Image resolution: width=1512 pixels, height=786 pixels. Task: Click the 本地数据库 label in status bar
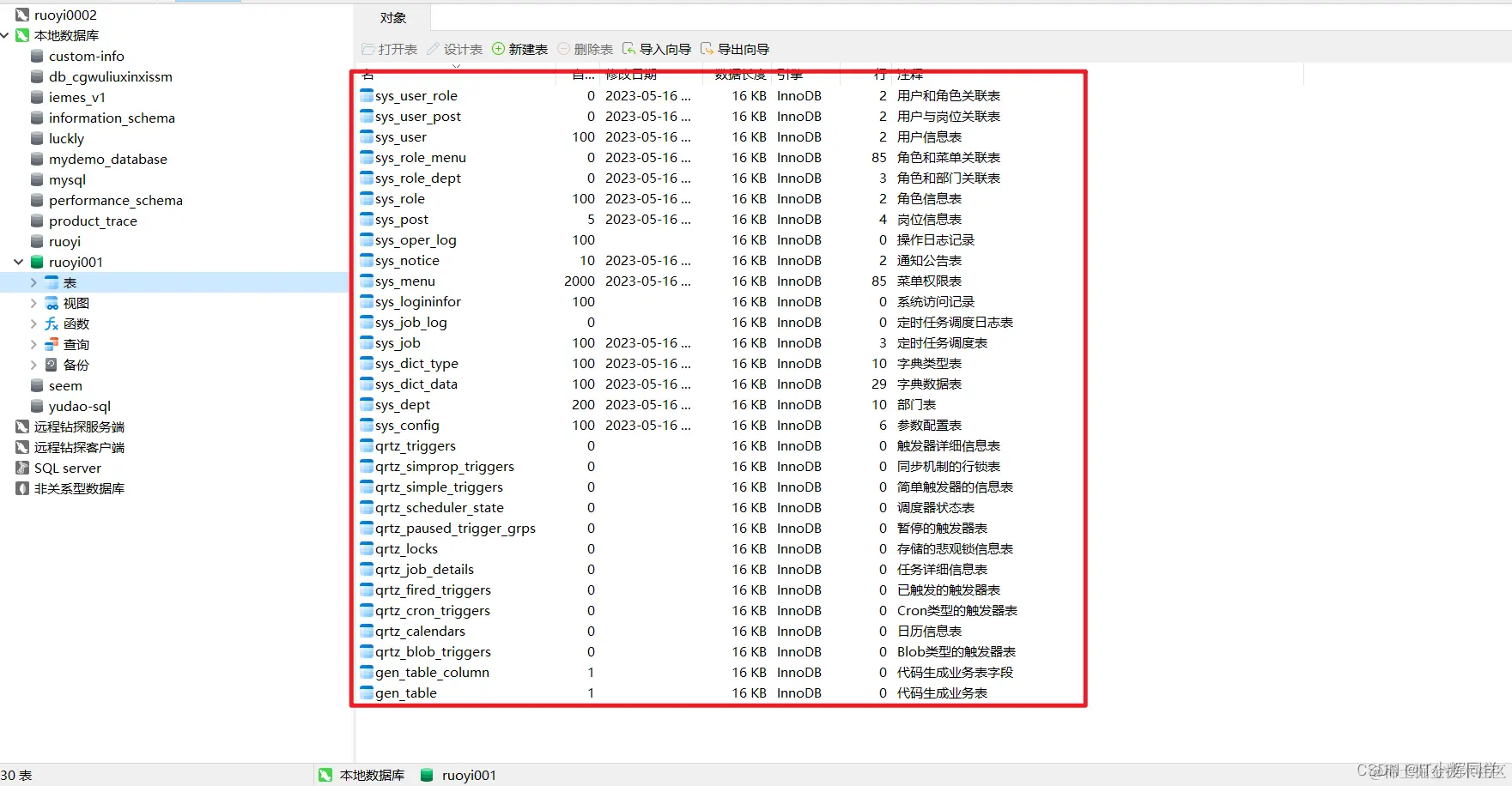372,775
